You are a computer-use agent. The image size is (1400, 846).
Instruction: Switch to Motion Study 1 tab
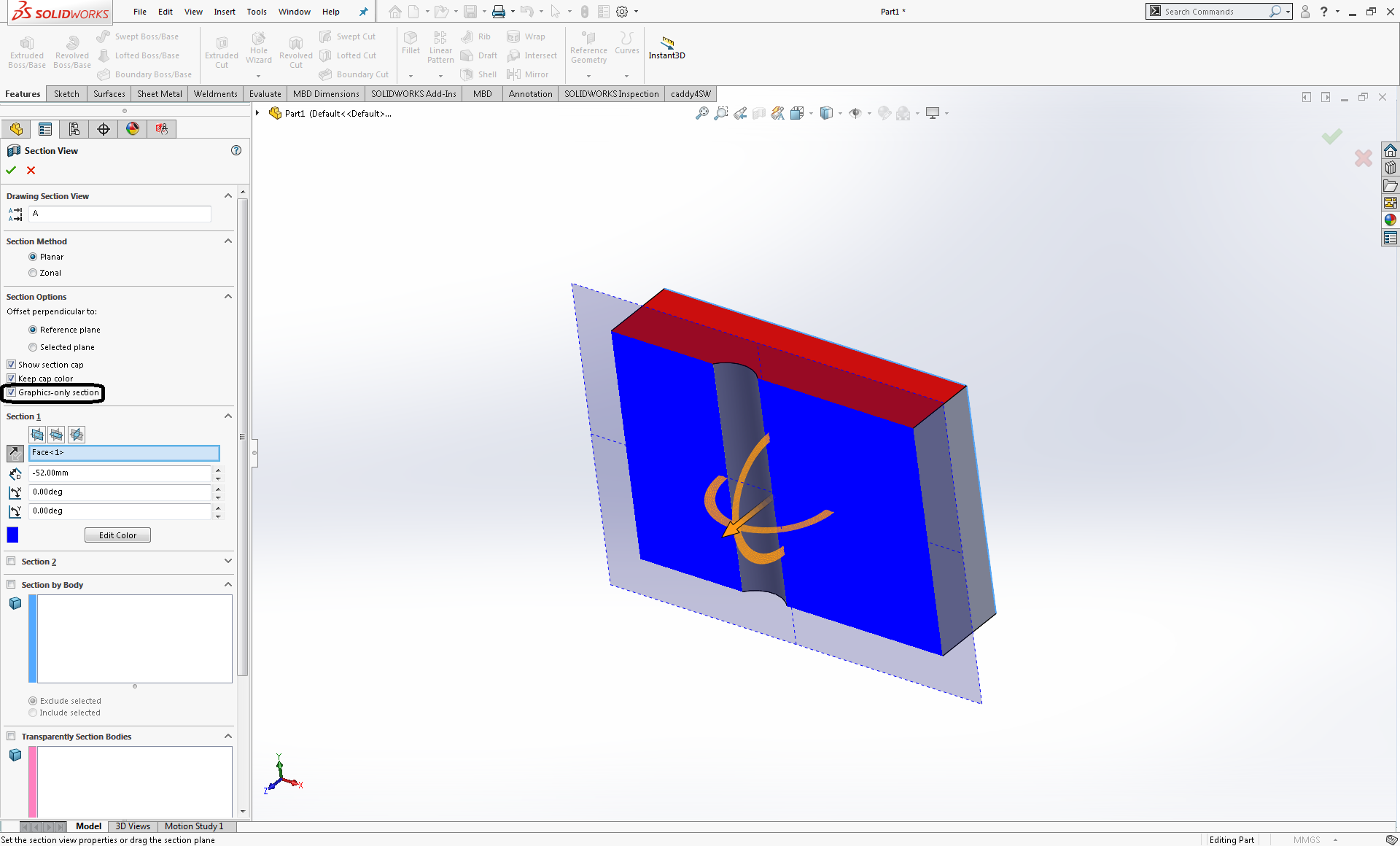pos(194,826)
